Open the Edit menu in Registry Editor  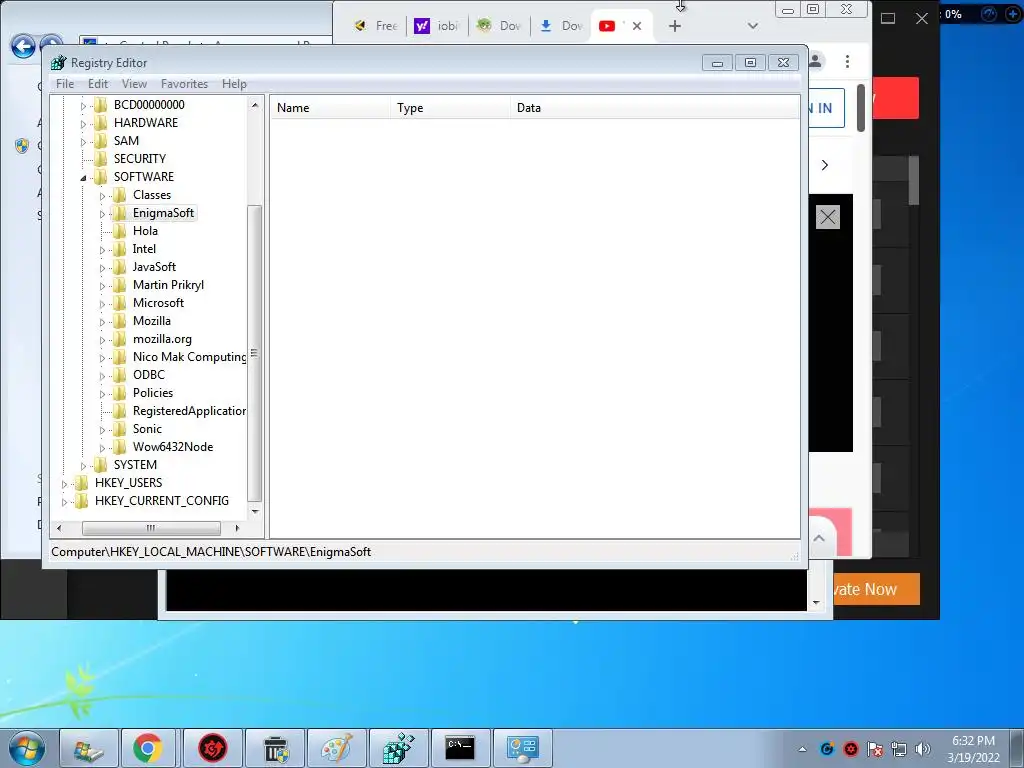tap(98, 84)
